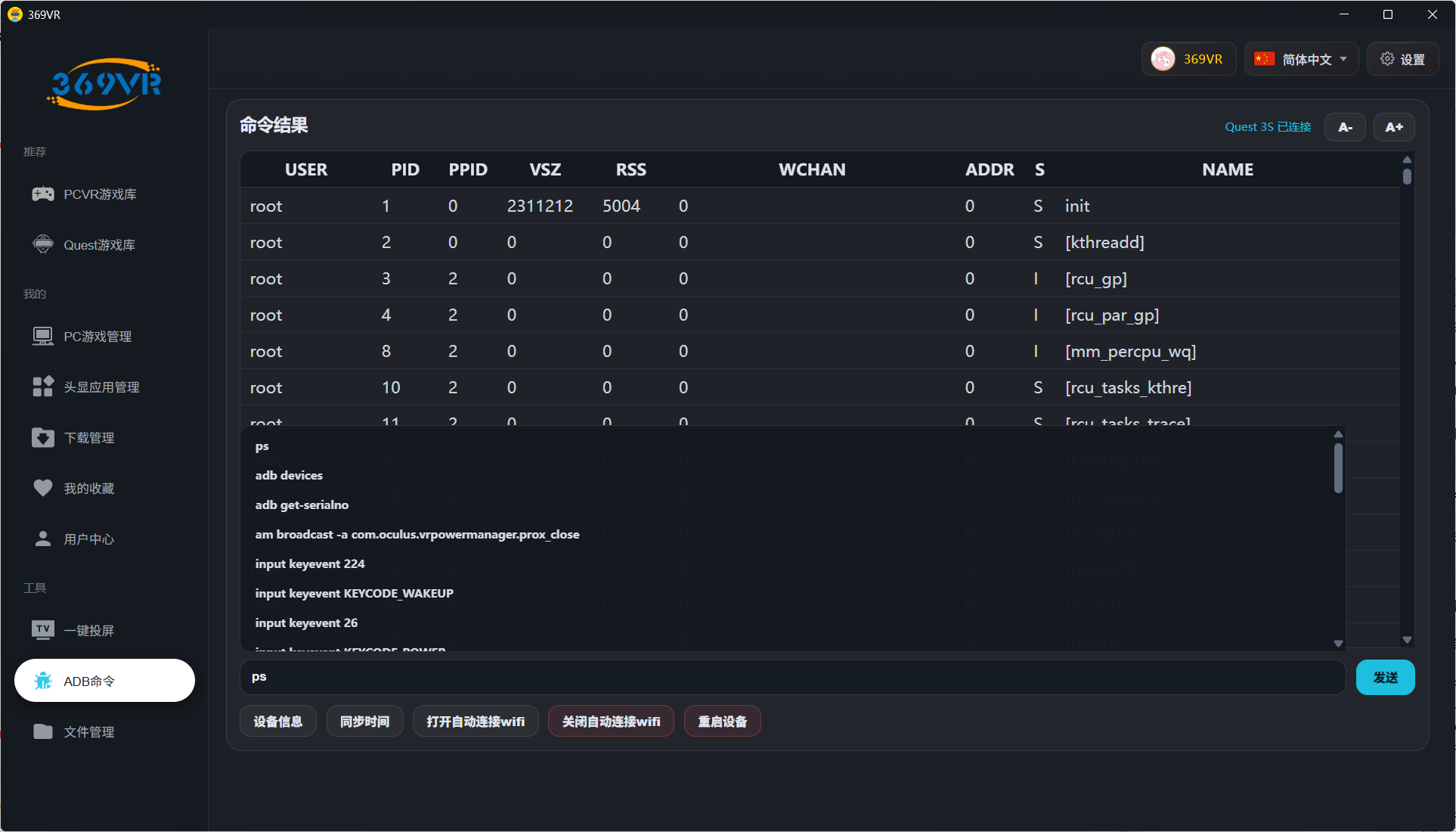The height and width of the screenshot is (832, 1456).
Task: Click the ADB command input field
Action: (792, 677)
